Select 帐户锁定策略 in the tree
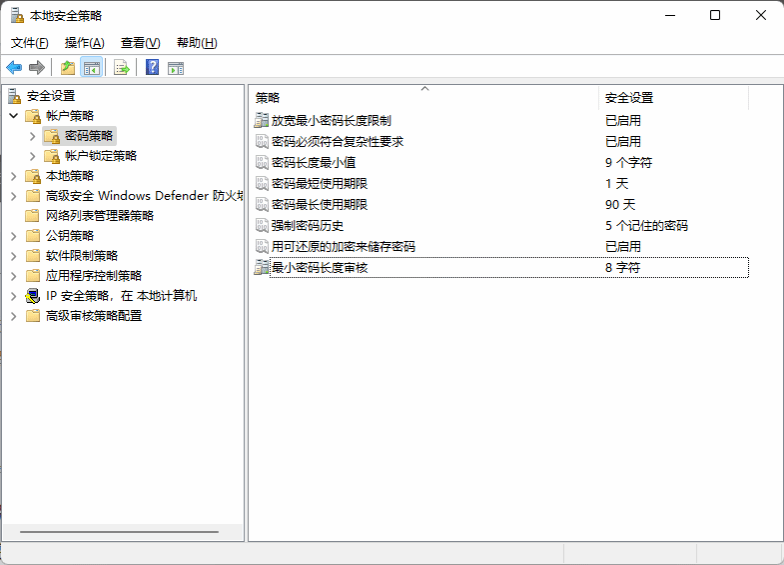Viewport: 784px width, 565px height. pos(101,156)
